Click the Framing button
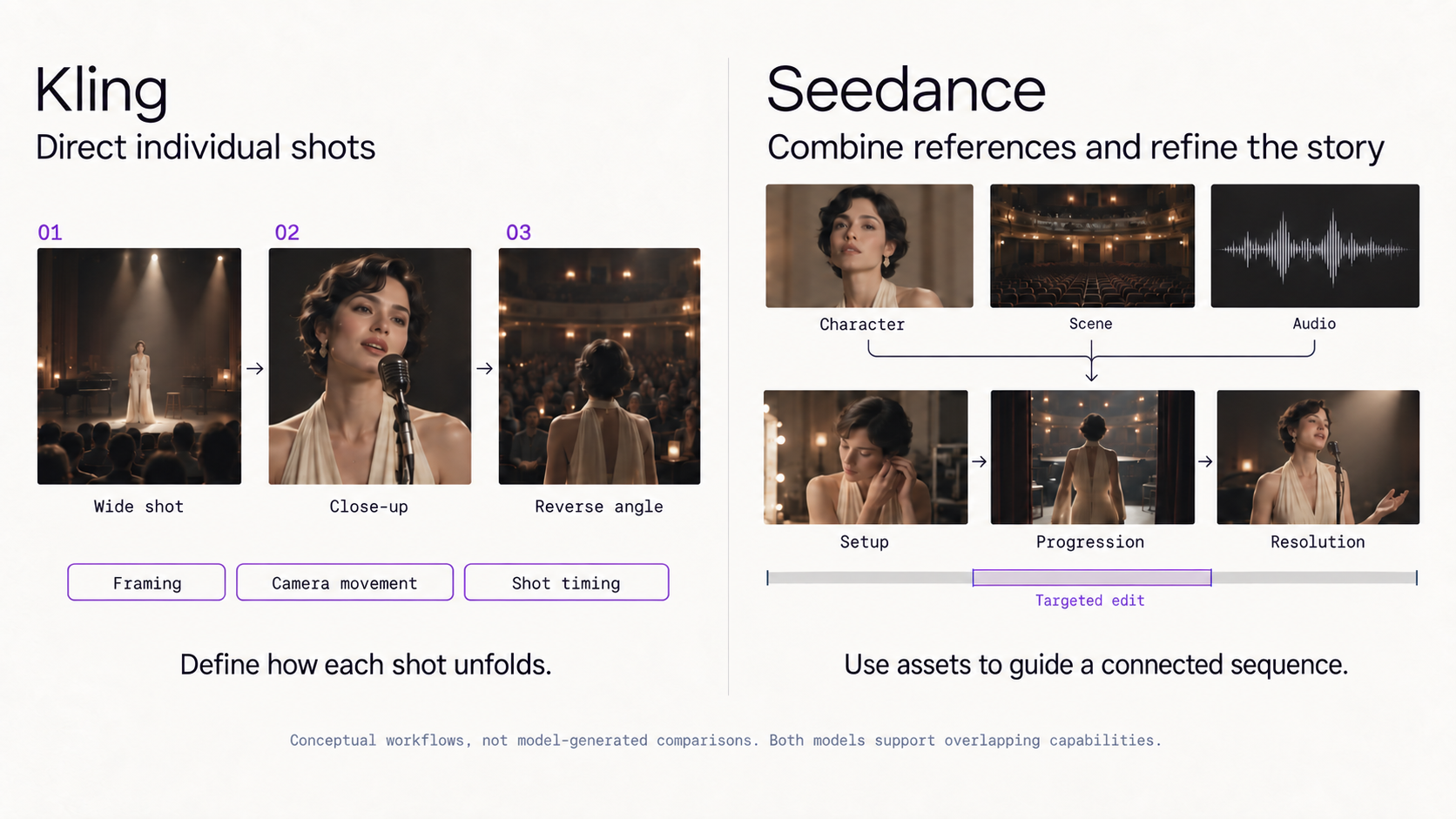The image size is (1456, 819). coord(146,582)
